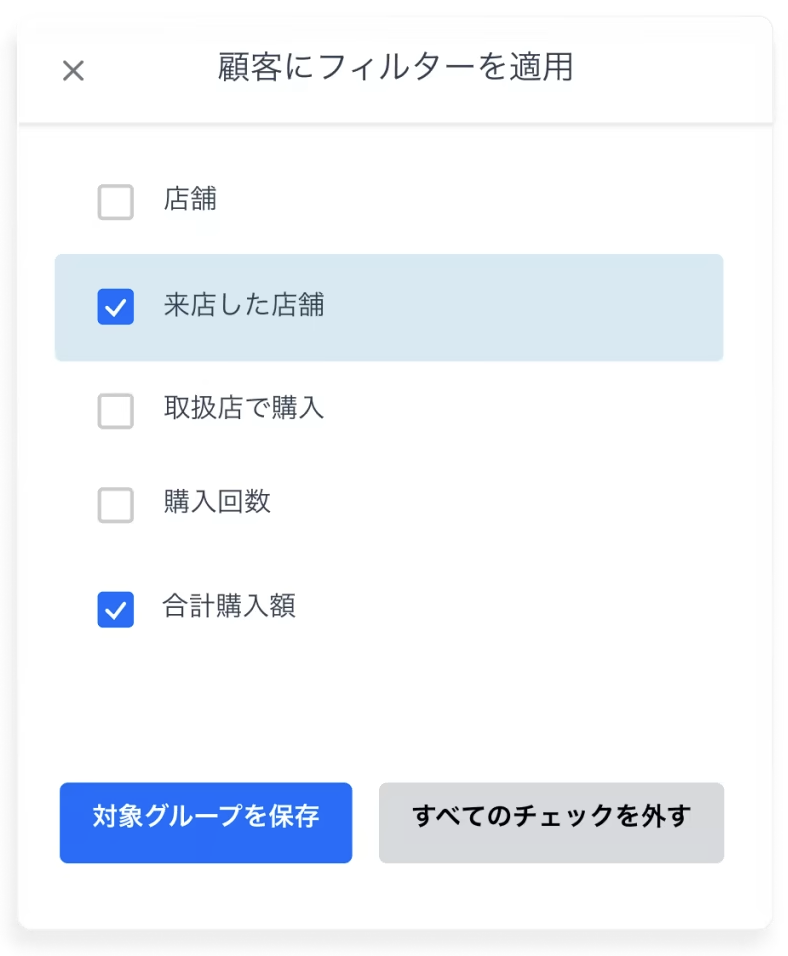
Task: Enable the 店舗 checkbox
Action: [115, 202]
